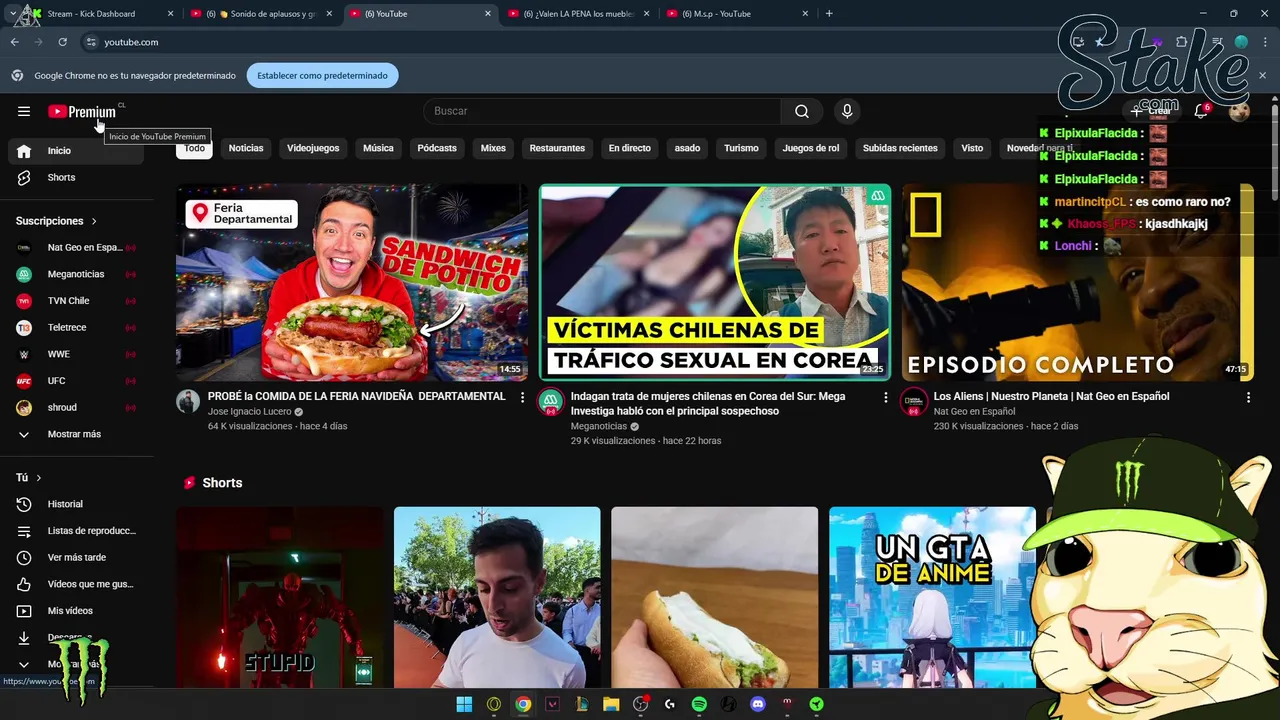Open PROBÉ la COMIDA DE LA FERIA video title

click(x=356, y=397)
